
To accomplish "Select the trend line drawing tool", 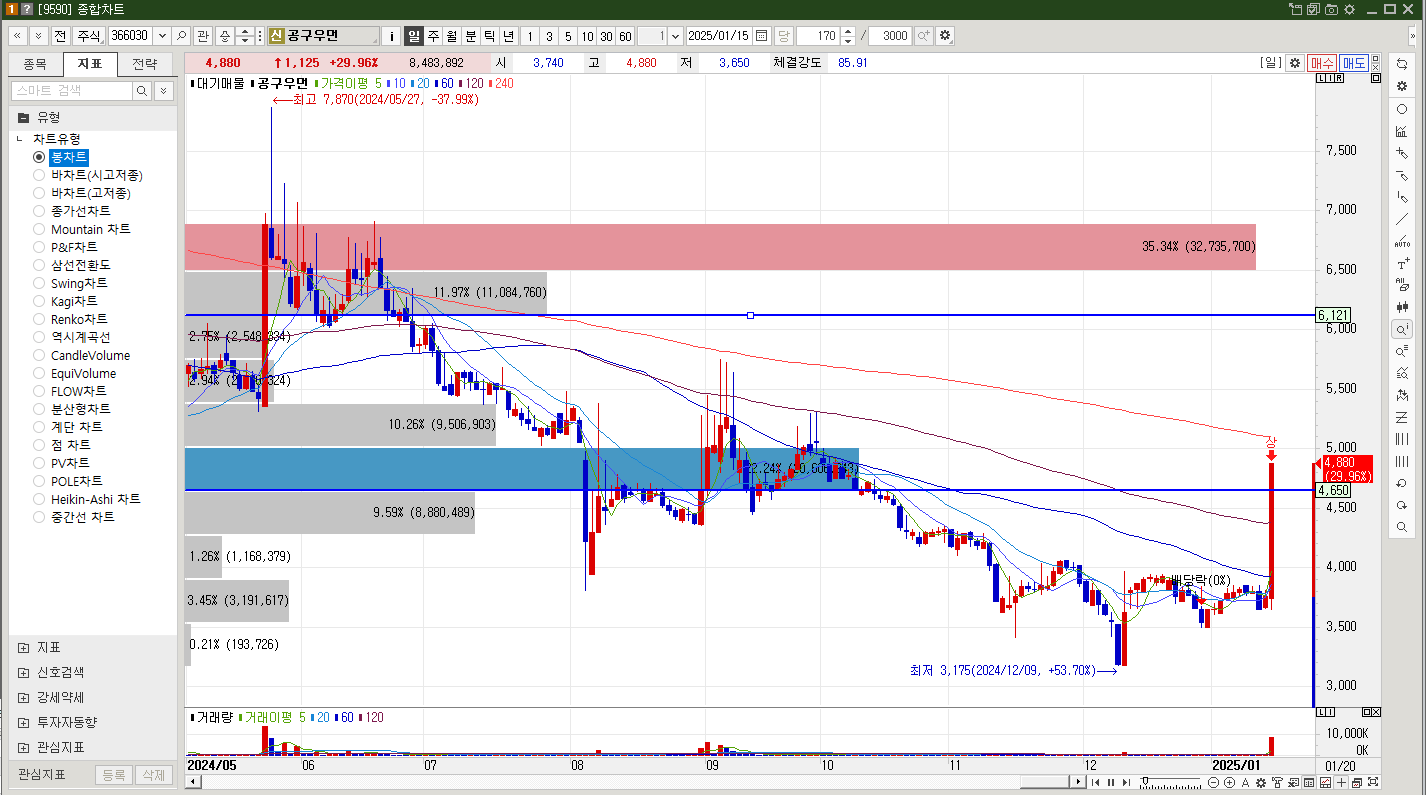I will pyautogui.click(x=1402, y=219).
